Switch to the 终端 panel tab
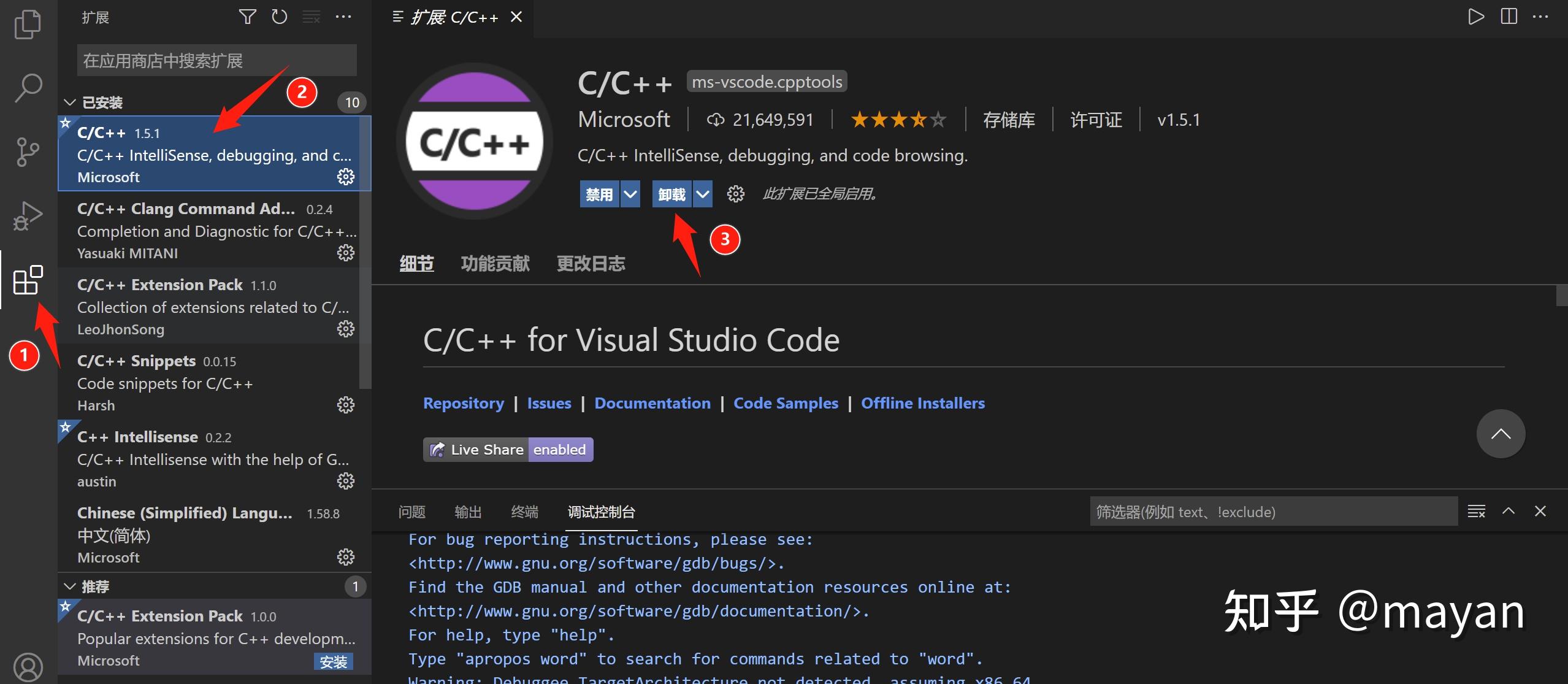The image size is (1568, 684). pos(524,512)
